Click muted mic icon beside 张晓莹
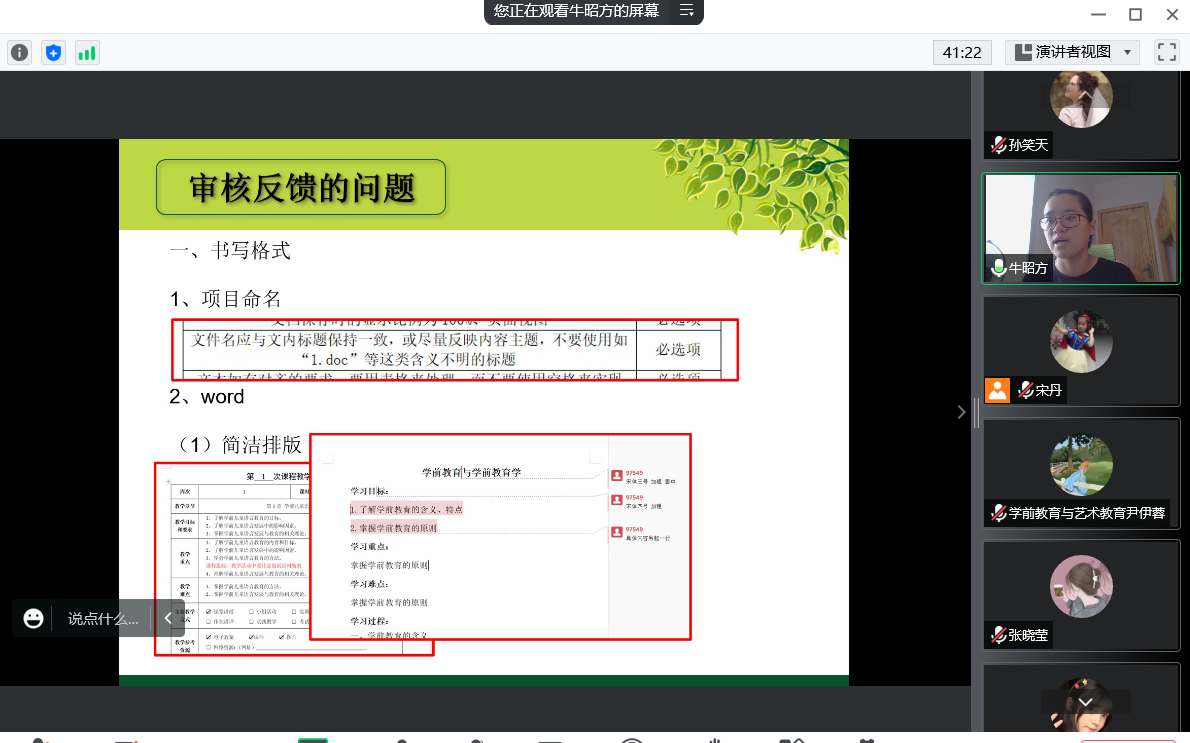This screenshot has width=1190, height=743. [998, 634]
